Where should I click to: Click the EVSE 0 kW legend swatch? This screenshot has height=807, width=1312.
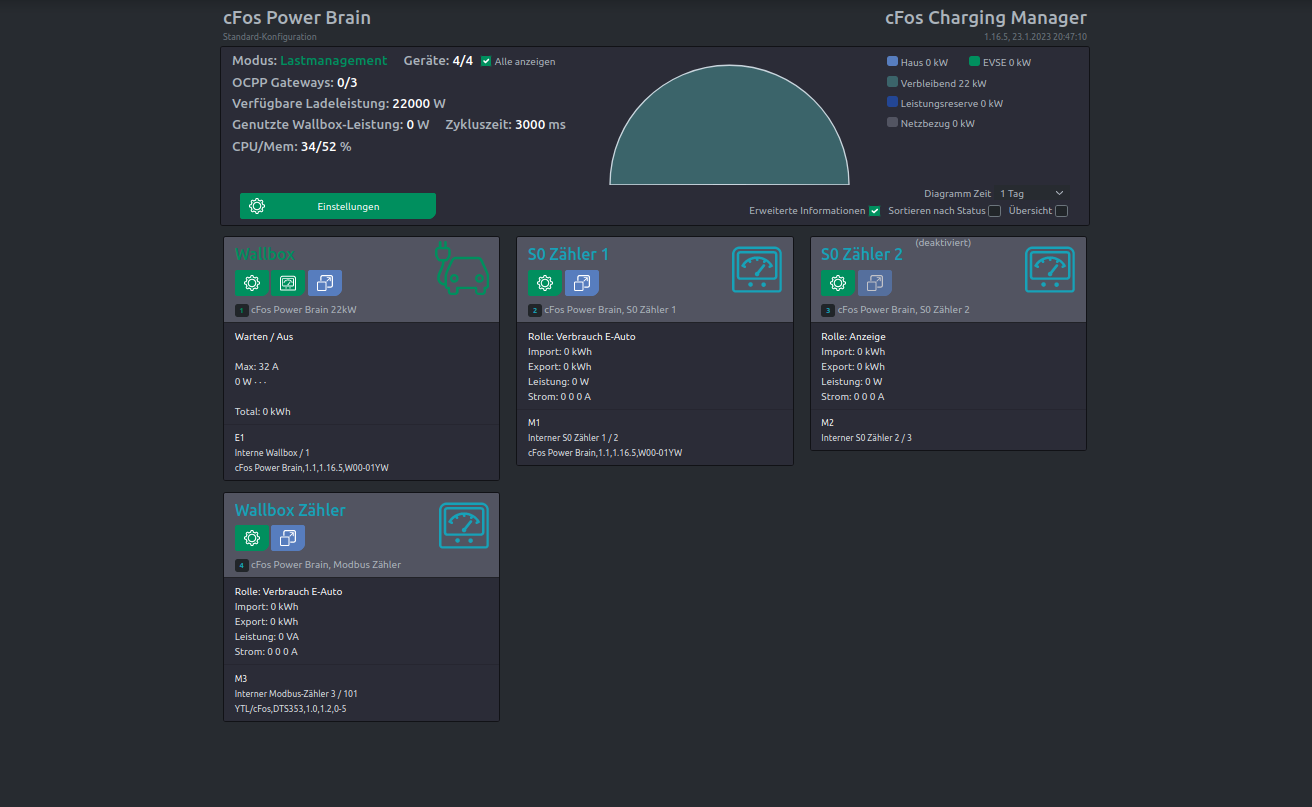[974, 61]
